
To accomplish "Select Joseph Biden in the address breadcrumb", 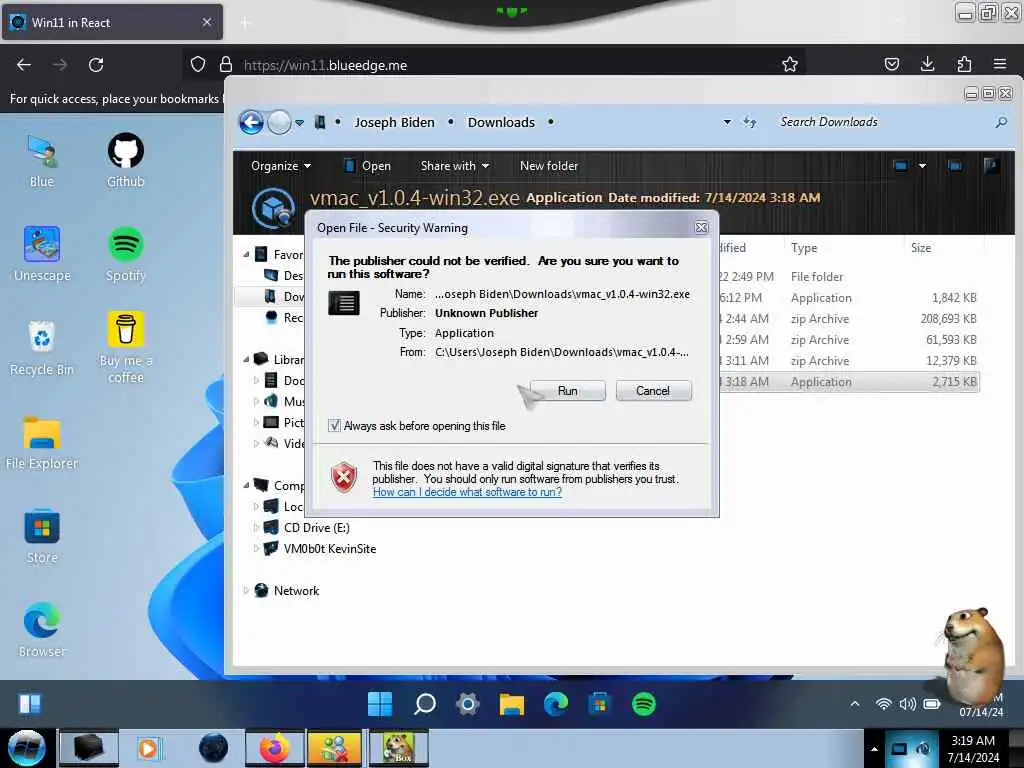I will coord(394,122).
